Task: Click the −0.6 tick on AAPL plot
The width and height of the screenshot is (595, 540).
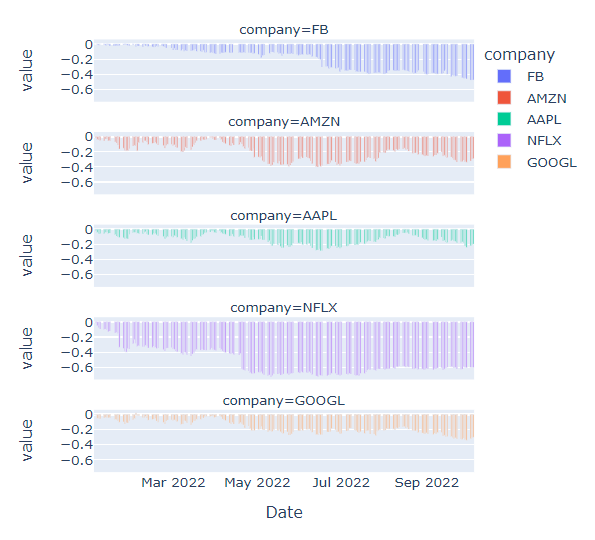Action: 77,274
